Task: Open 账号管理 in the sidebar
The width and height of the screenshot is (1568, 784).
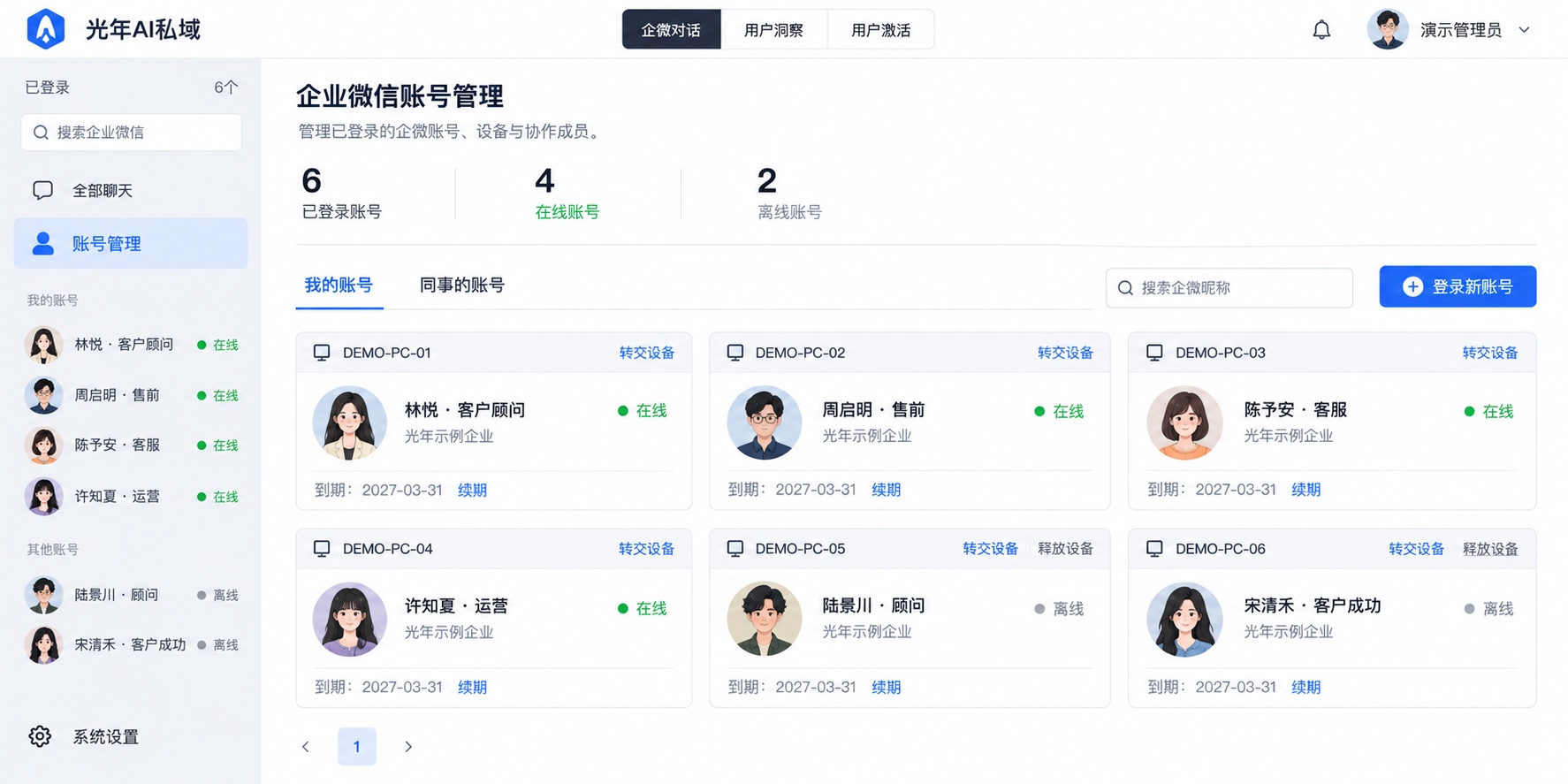Action: click(x=131, y=243)
